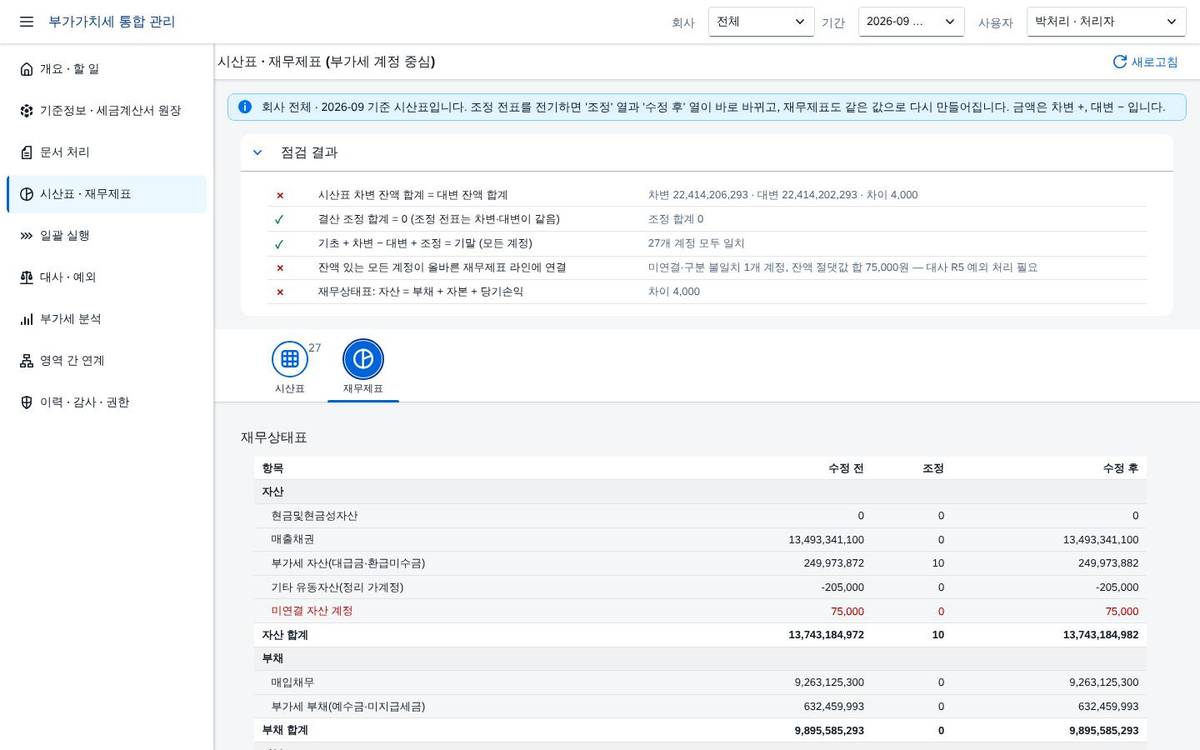The height and width of the screenshot is (750, 1200).
Task: Select the 부가세 부채(예수금·미지급세금) row label
Action: 348,706
